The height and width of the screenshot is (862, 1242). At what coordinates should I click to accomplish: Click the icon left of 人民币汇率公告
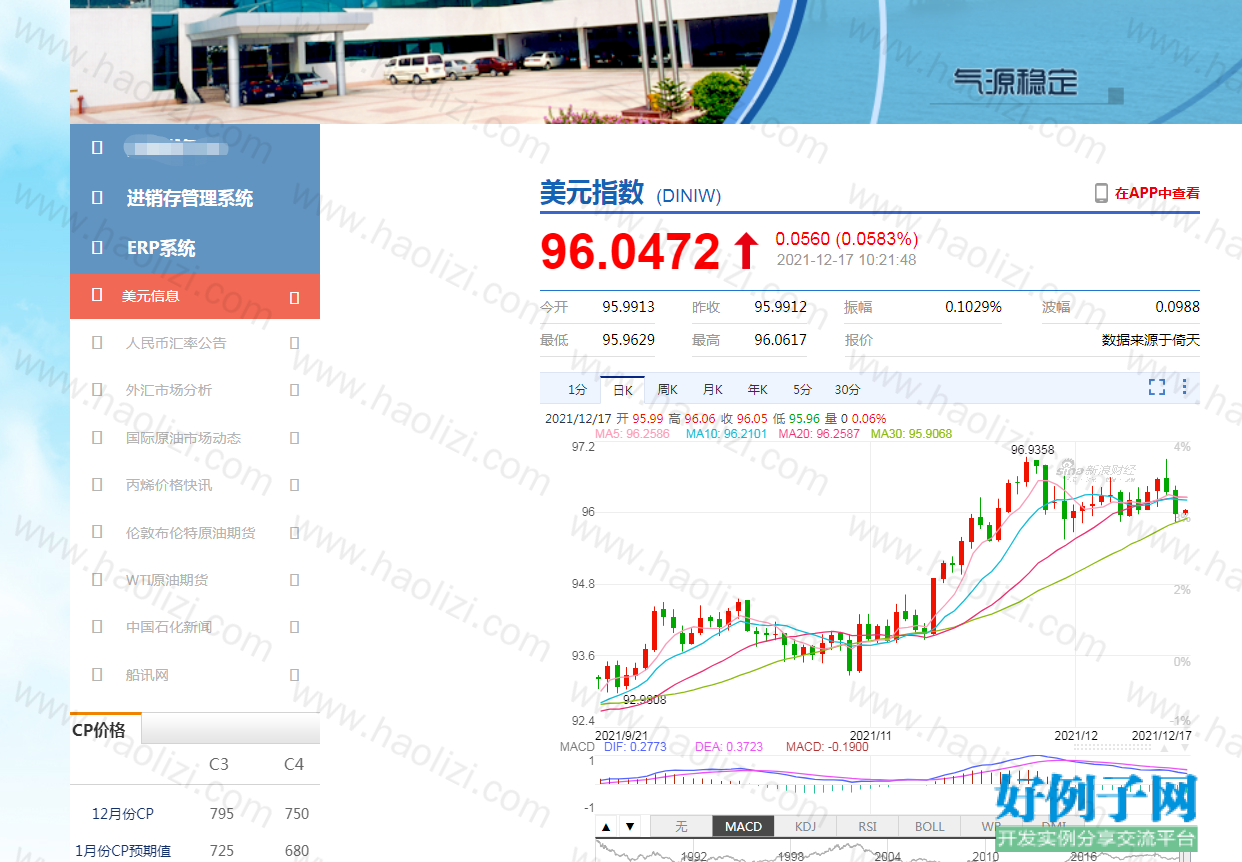point(97,343)
